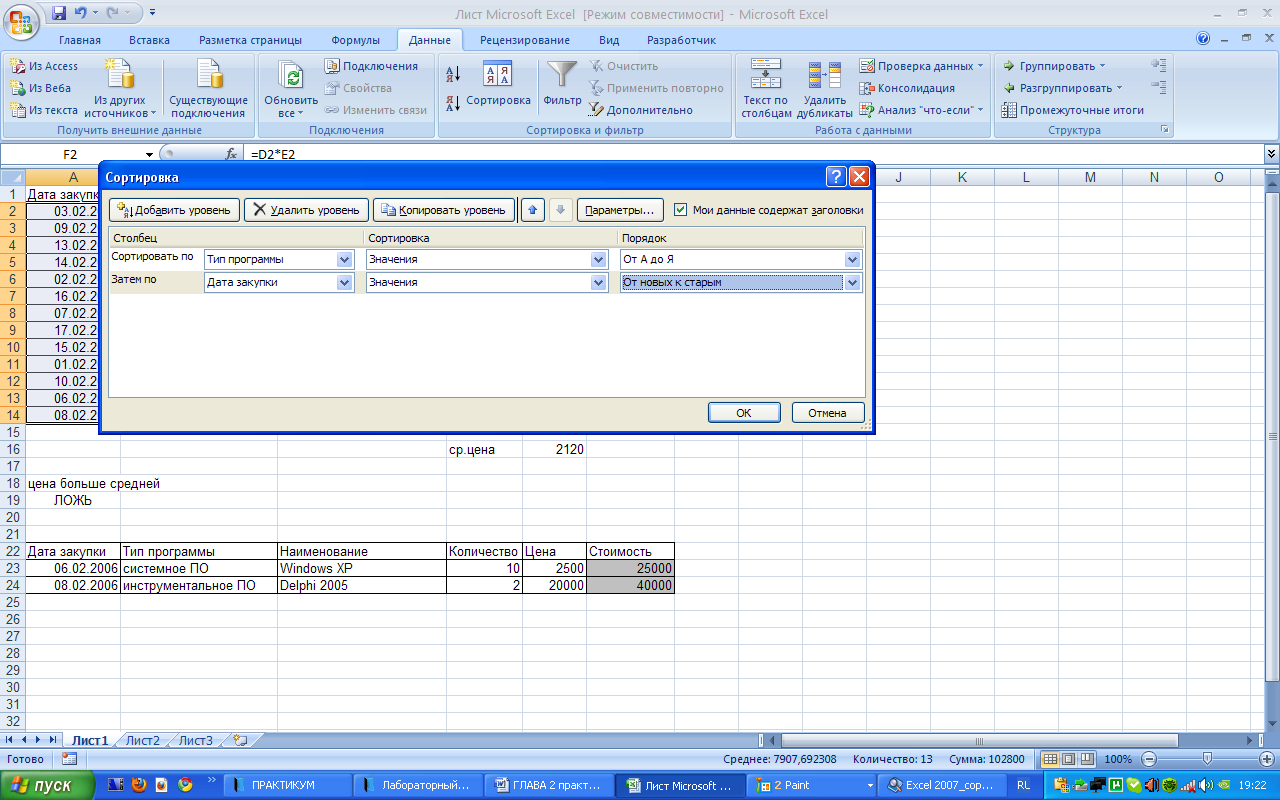Screen dimensions: 1280x800
Task: Click Копировать уровень button
Action: pyautogui.click(x=444, y=210)
